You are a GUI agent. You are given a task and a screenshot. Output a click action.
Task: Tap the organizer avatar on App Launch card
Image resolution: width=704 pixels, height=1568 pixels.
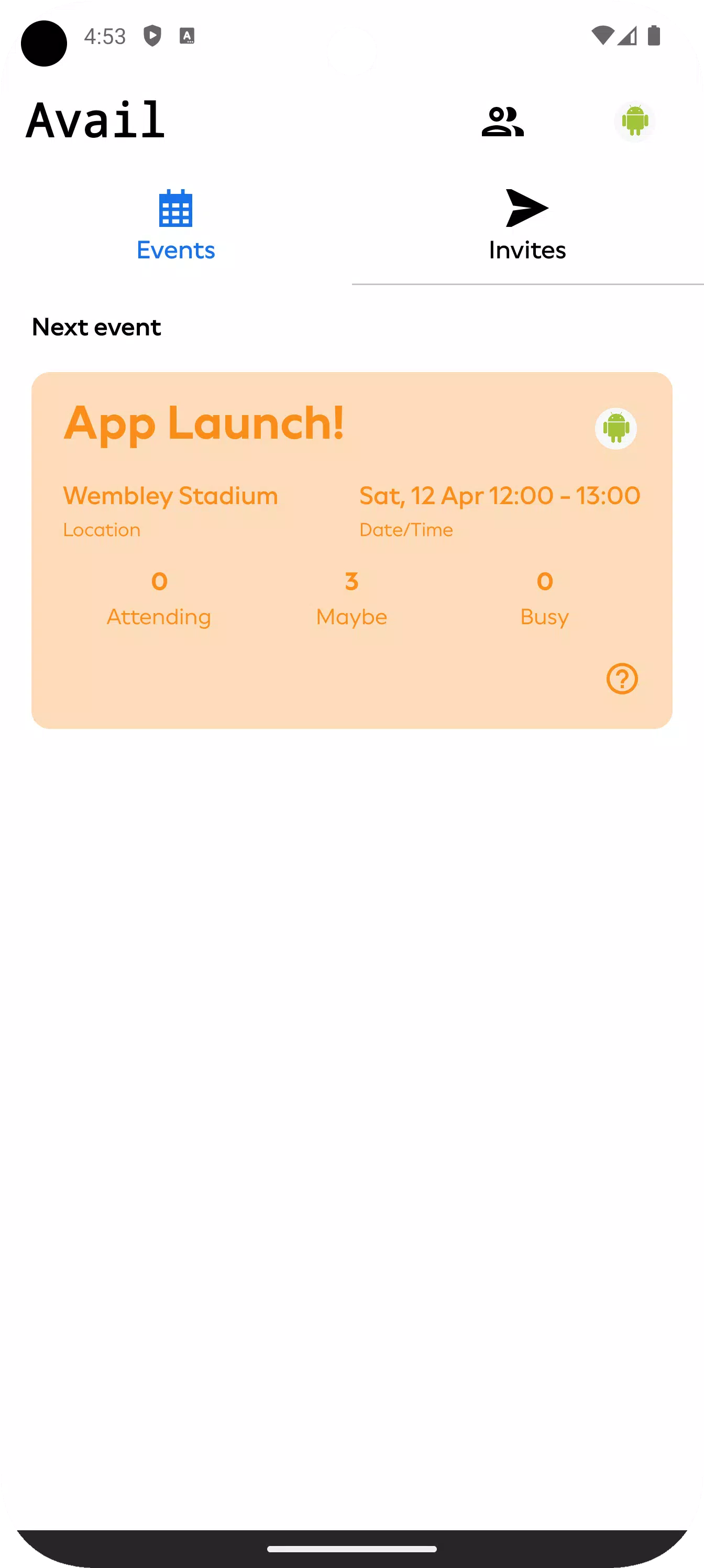(616, 429)
